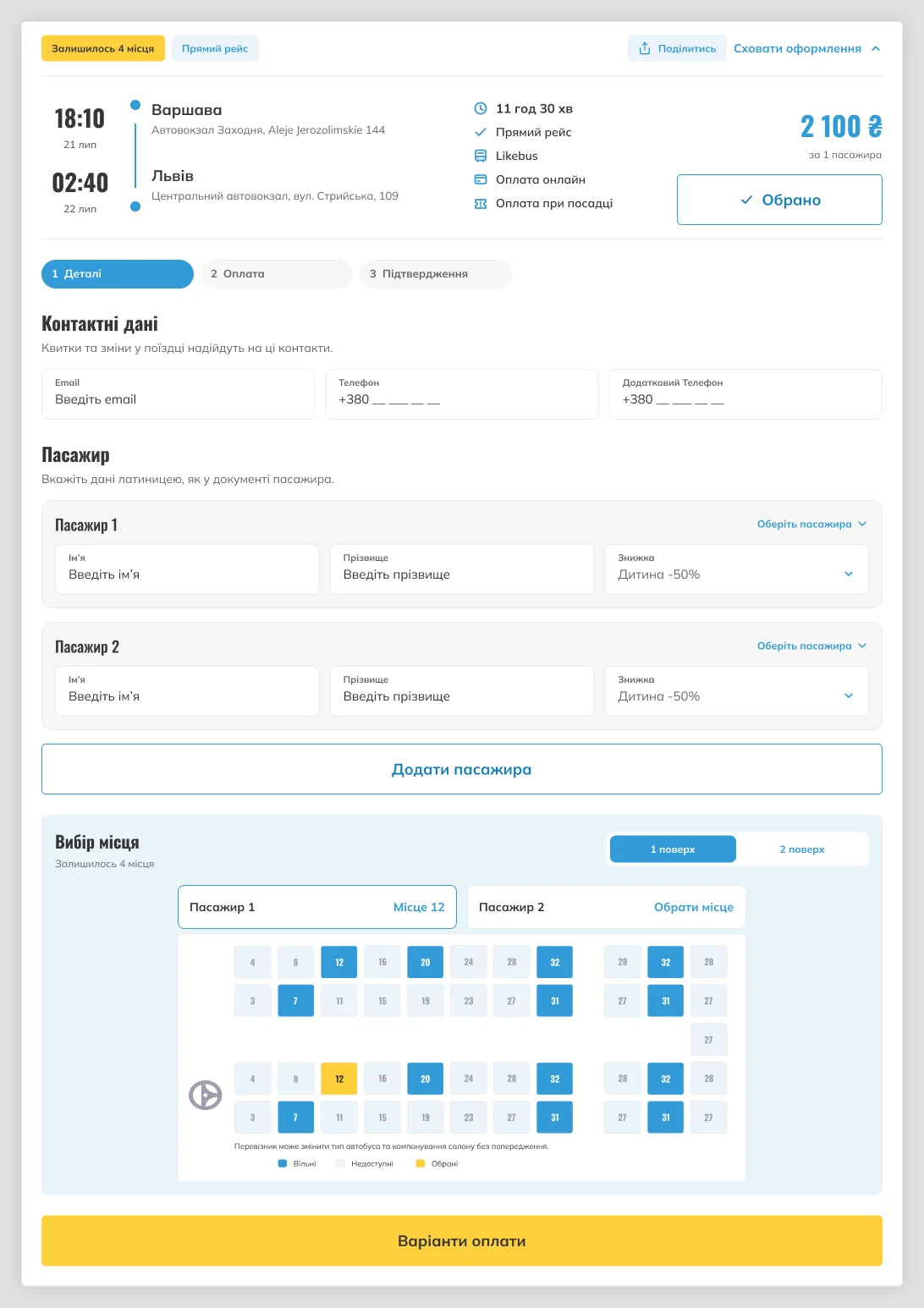Open Знижка dropdown for Пасажир 1
Viewport: 924px width, 1308px height.
(x=736, y=569)
